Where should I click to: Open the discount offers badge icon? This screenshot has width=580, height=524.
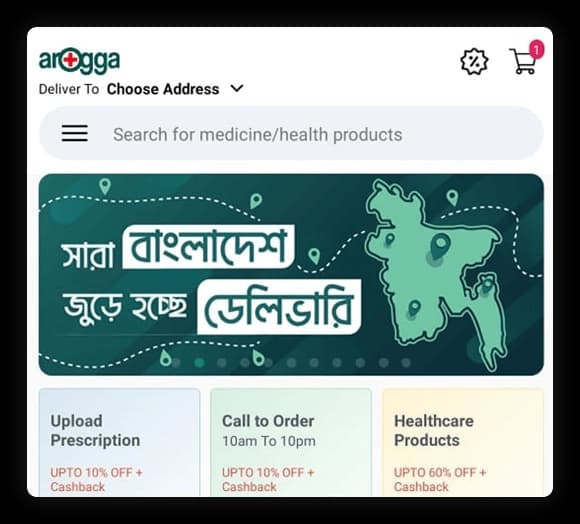tap(474, 62)
